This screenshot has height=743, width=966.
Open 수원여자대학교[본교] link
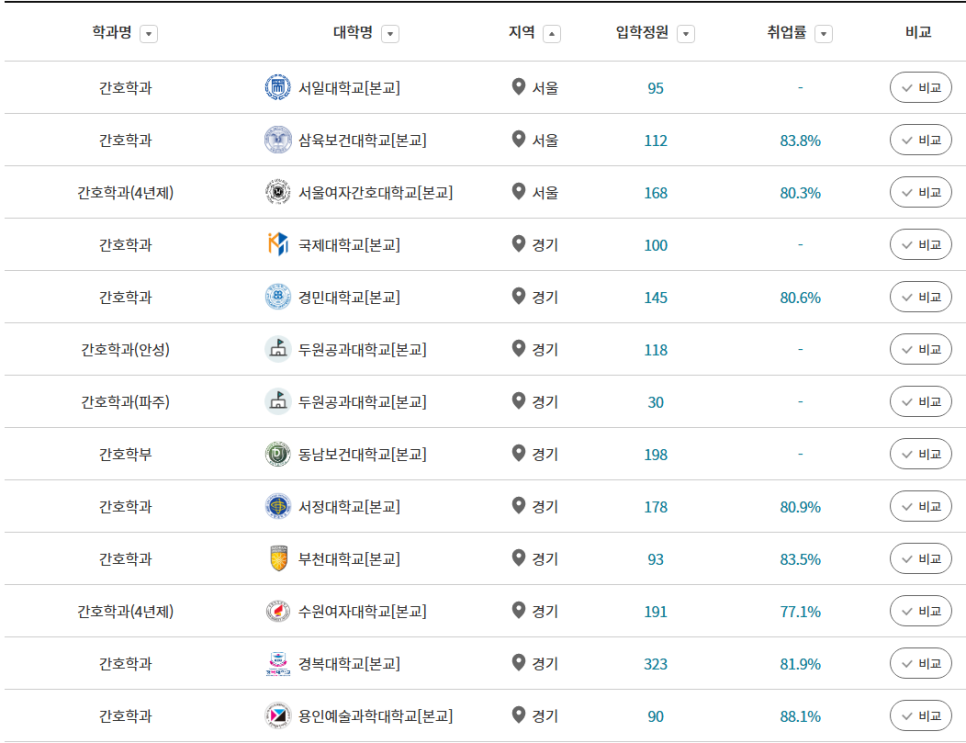click(x=362, y=611)
